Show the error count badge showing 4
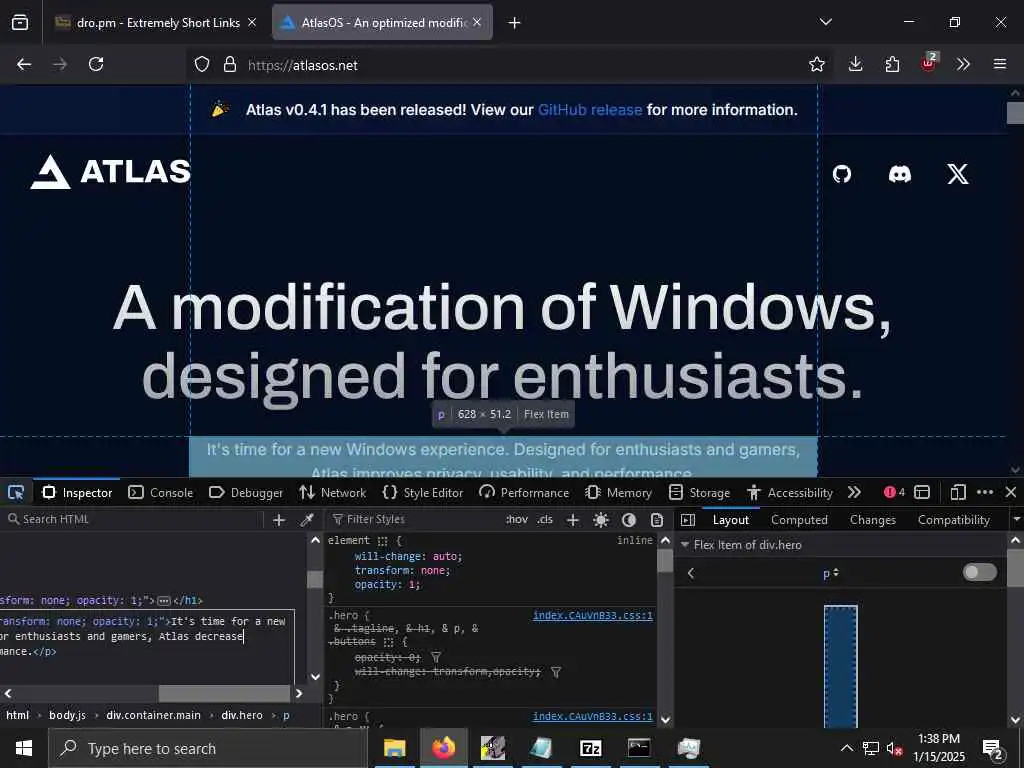This screenshot has height=768, width=1024. coord(894,492)
